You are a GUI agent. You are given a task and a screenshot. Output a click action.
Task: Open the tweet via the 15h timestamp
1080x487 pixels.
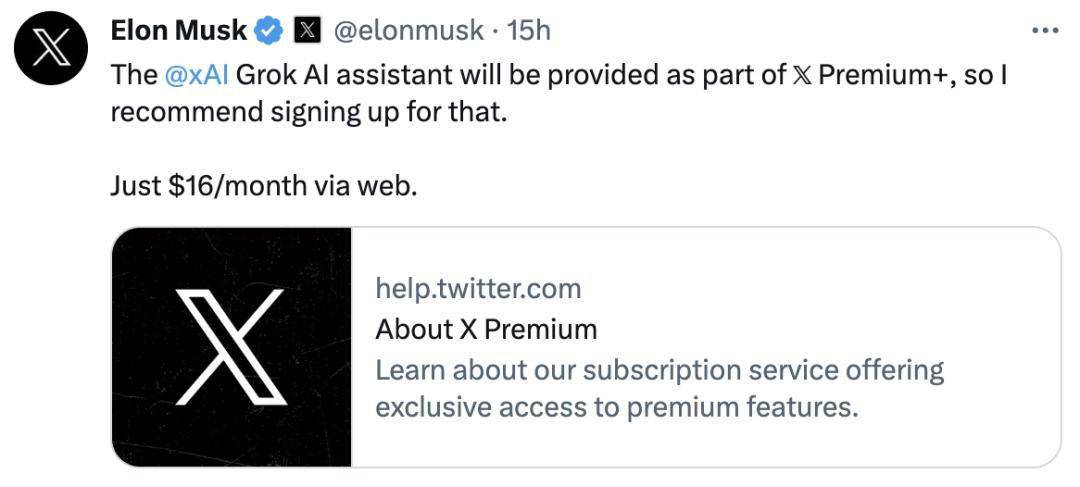click(529, 31)
